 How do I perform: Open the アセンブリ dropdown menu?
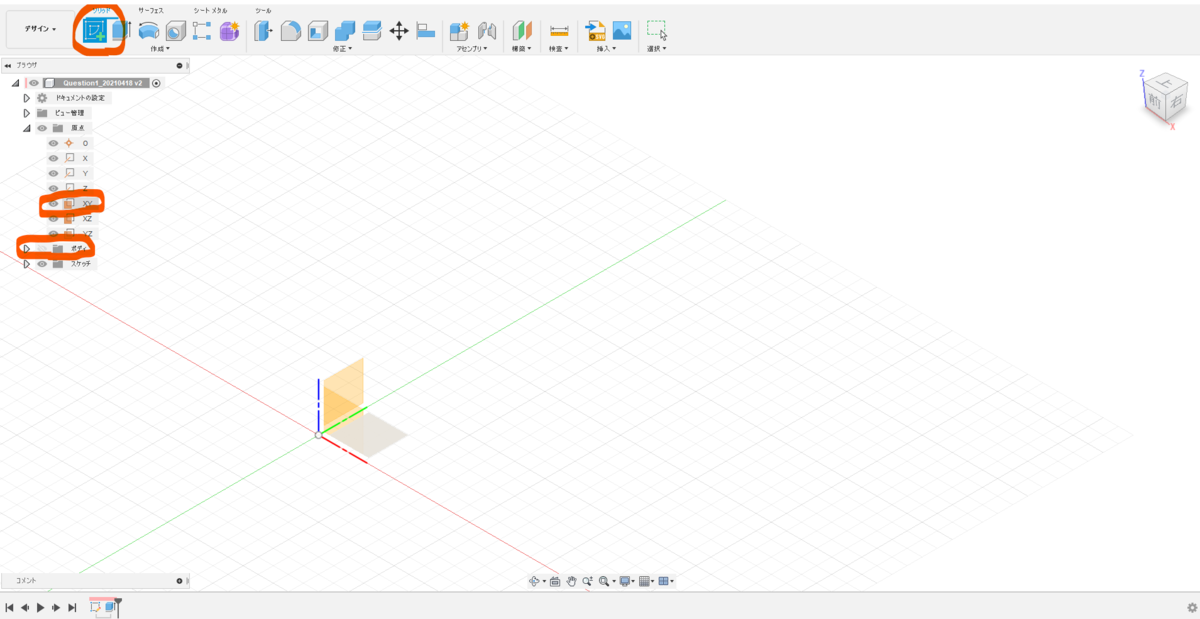471,48
